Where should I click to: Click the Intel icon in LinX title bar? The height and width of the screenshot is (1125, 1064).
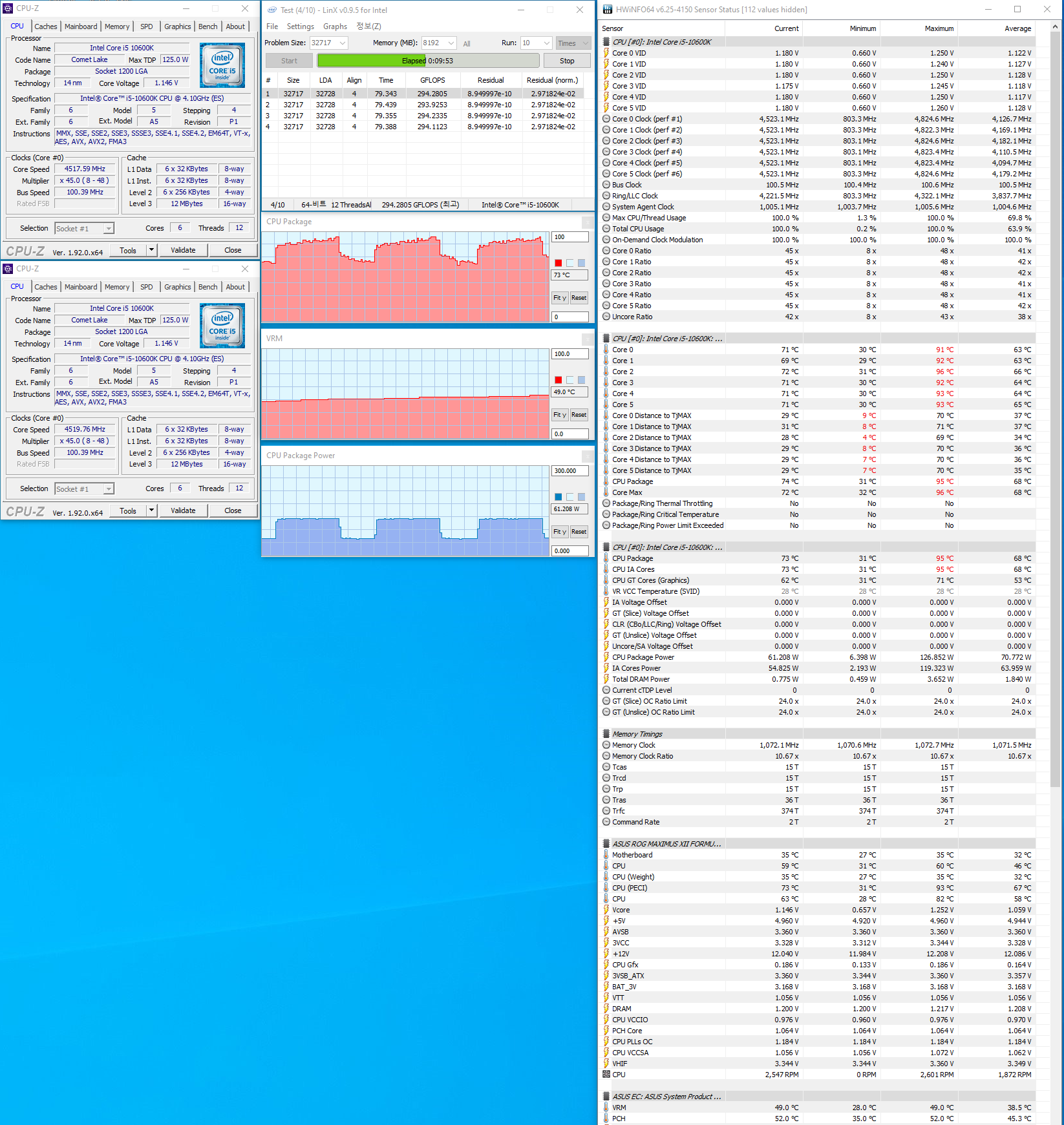pos(271,10)
